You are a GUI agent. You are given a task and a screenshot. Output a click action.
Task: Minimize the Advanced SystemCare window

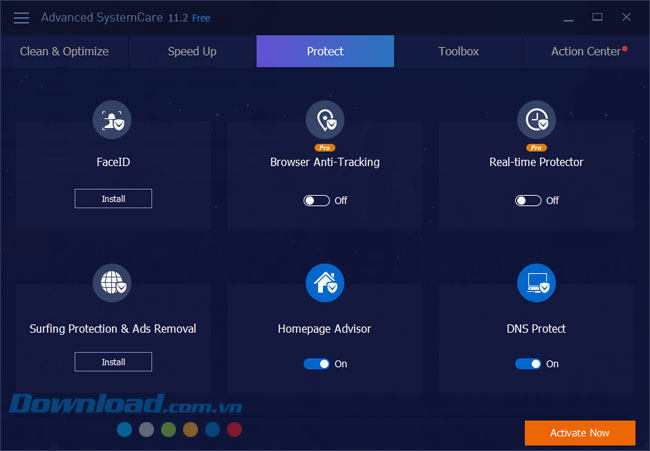(x=568, y=18)
